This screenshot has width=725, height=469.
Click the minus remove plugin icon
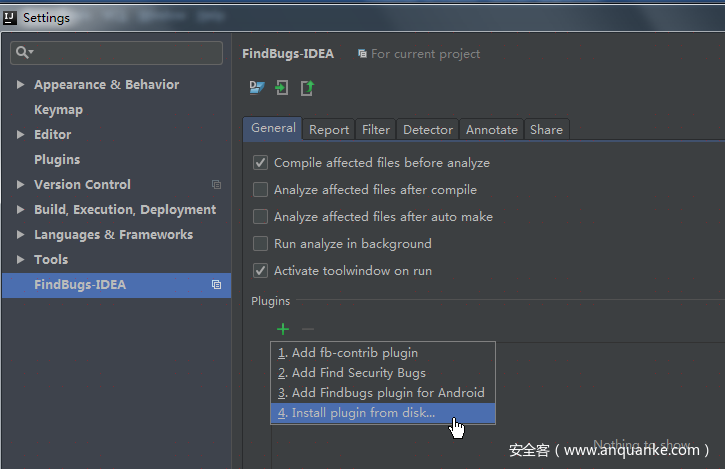click(308, 329)
